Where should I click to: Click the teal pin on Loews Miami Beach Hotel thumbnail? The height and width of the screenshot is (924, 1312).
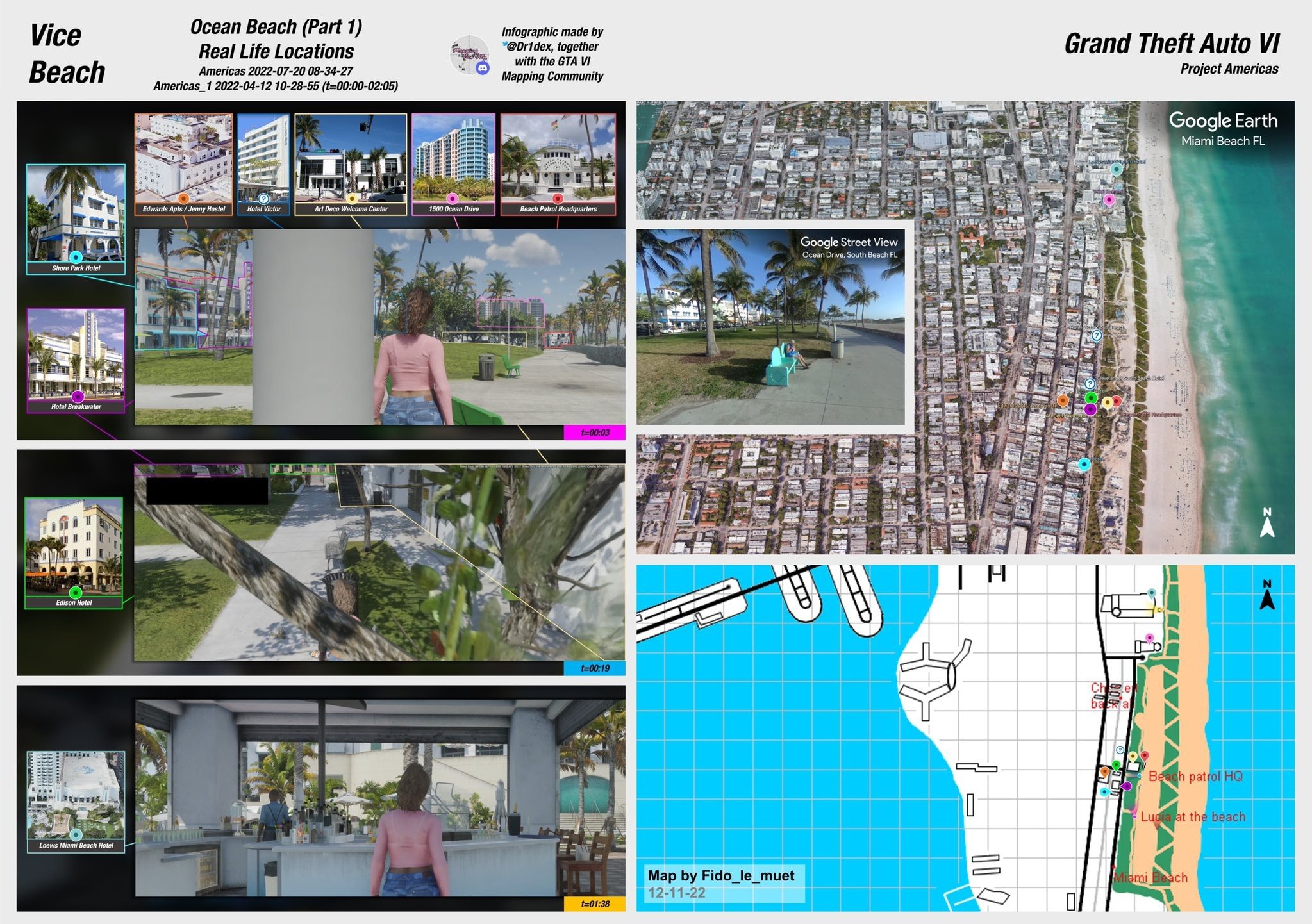pos(76,834)
